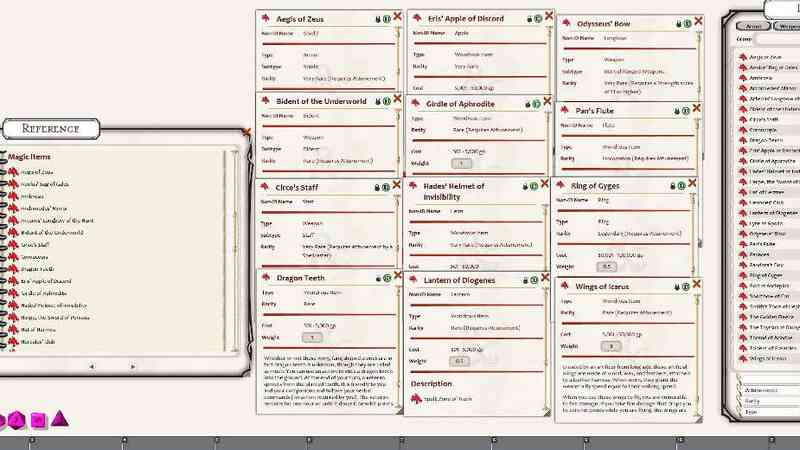Click the dragon link icon on Girdle of Aphrodite header

415,102
